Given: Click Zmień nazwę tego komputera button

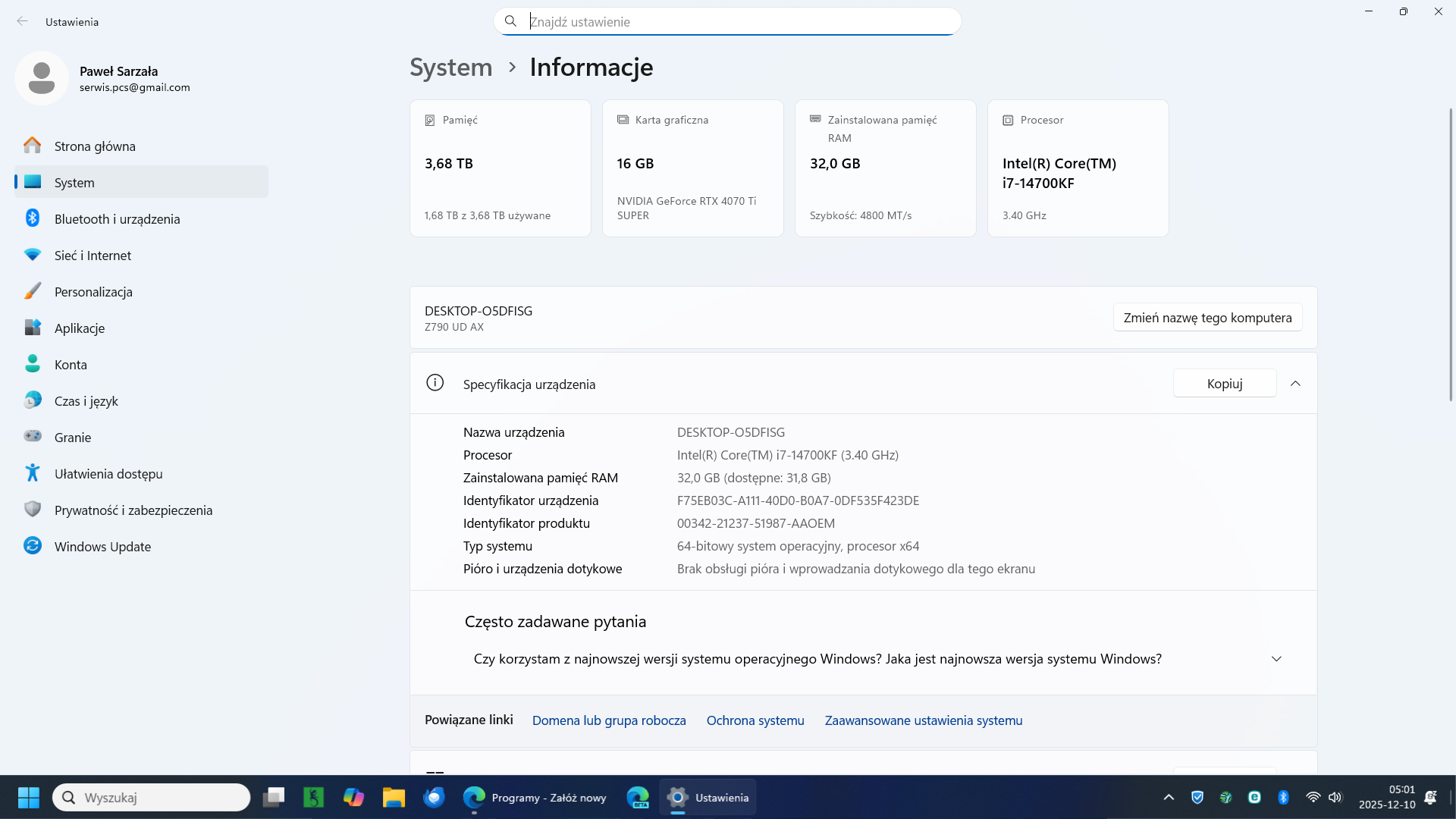Looking at the screenshot, I should click(x=1207, y=318).
